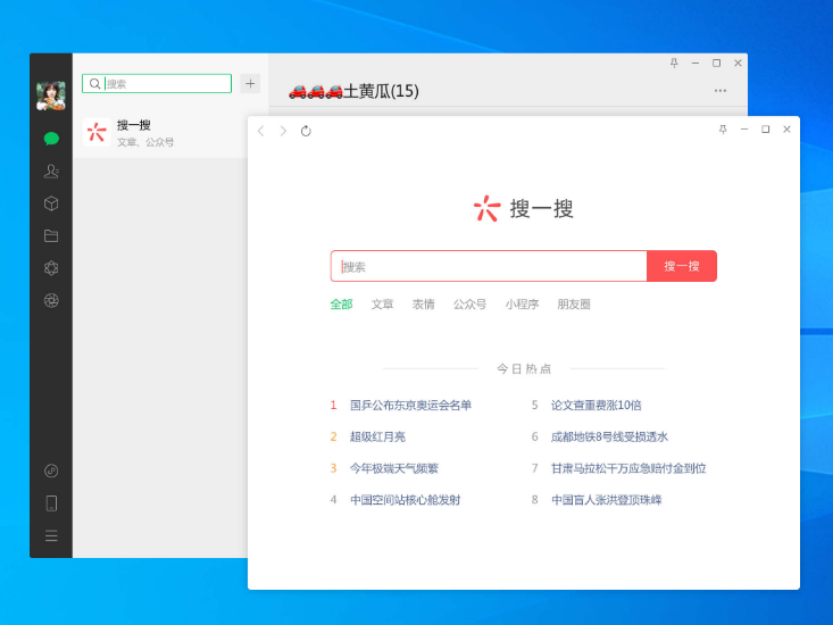Viewport: 833px width, 625px height.
Task: Open the Contacts icon in sidebar
Action: click(51, 171)
